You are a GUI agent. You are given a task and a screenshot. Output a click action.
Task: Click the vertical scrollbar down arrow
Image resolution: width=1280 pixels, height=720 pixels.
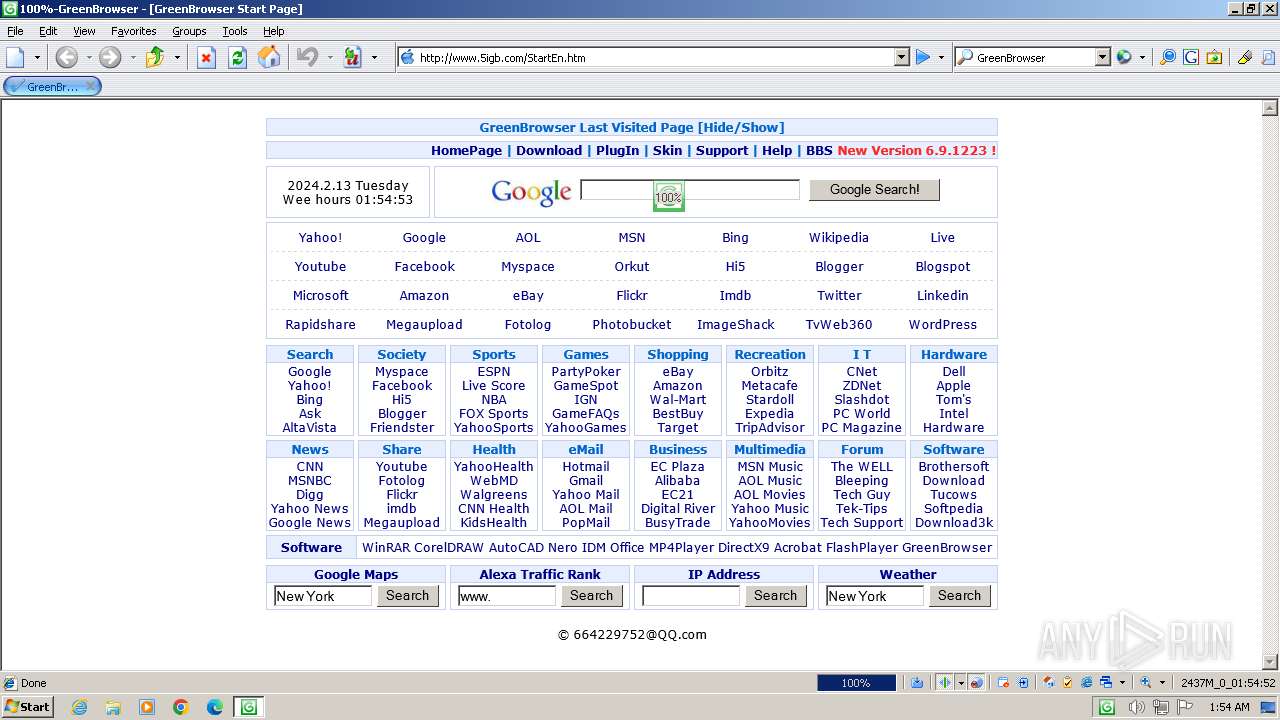click(1271, 661)
